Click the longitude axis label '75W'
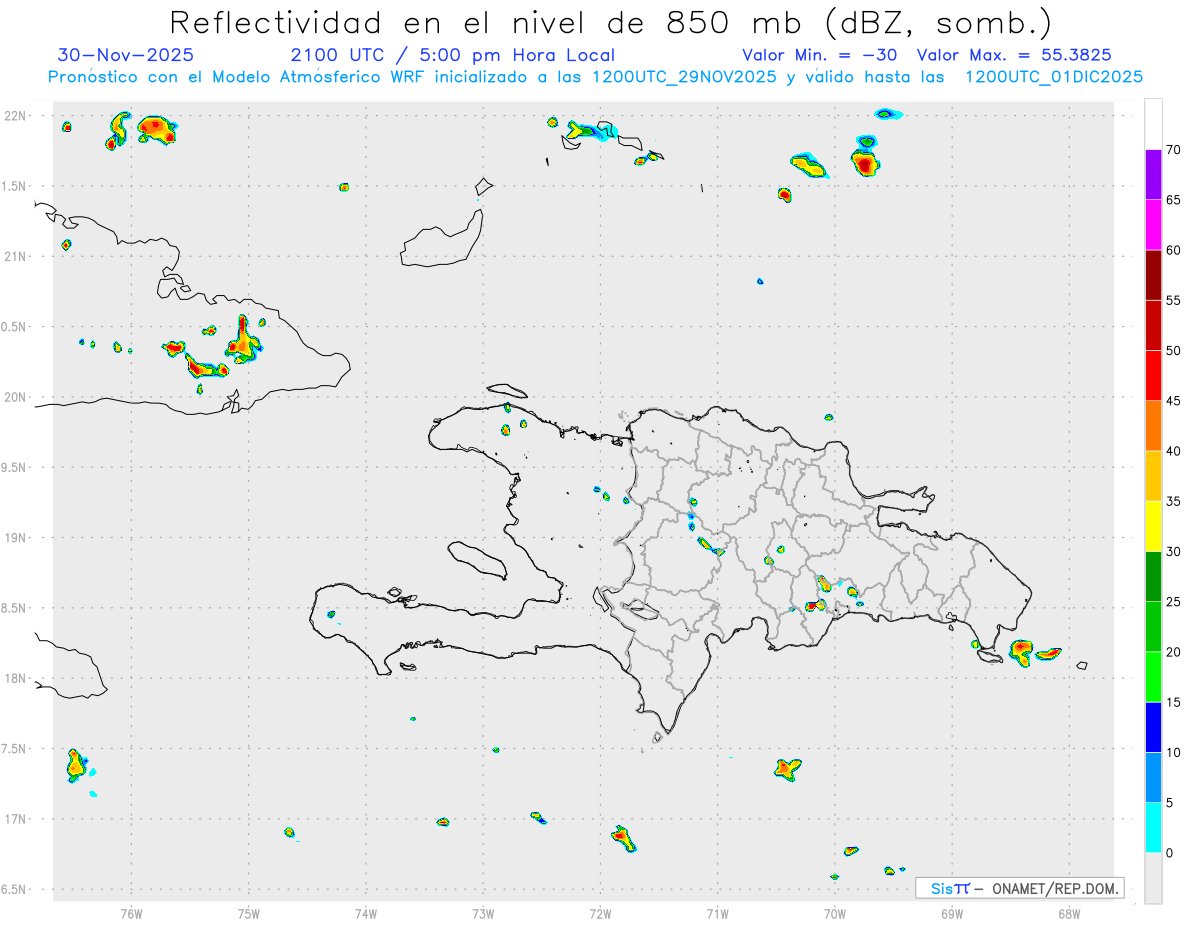 click(249, 913)
